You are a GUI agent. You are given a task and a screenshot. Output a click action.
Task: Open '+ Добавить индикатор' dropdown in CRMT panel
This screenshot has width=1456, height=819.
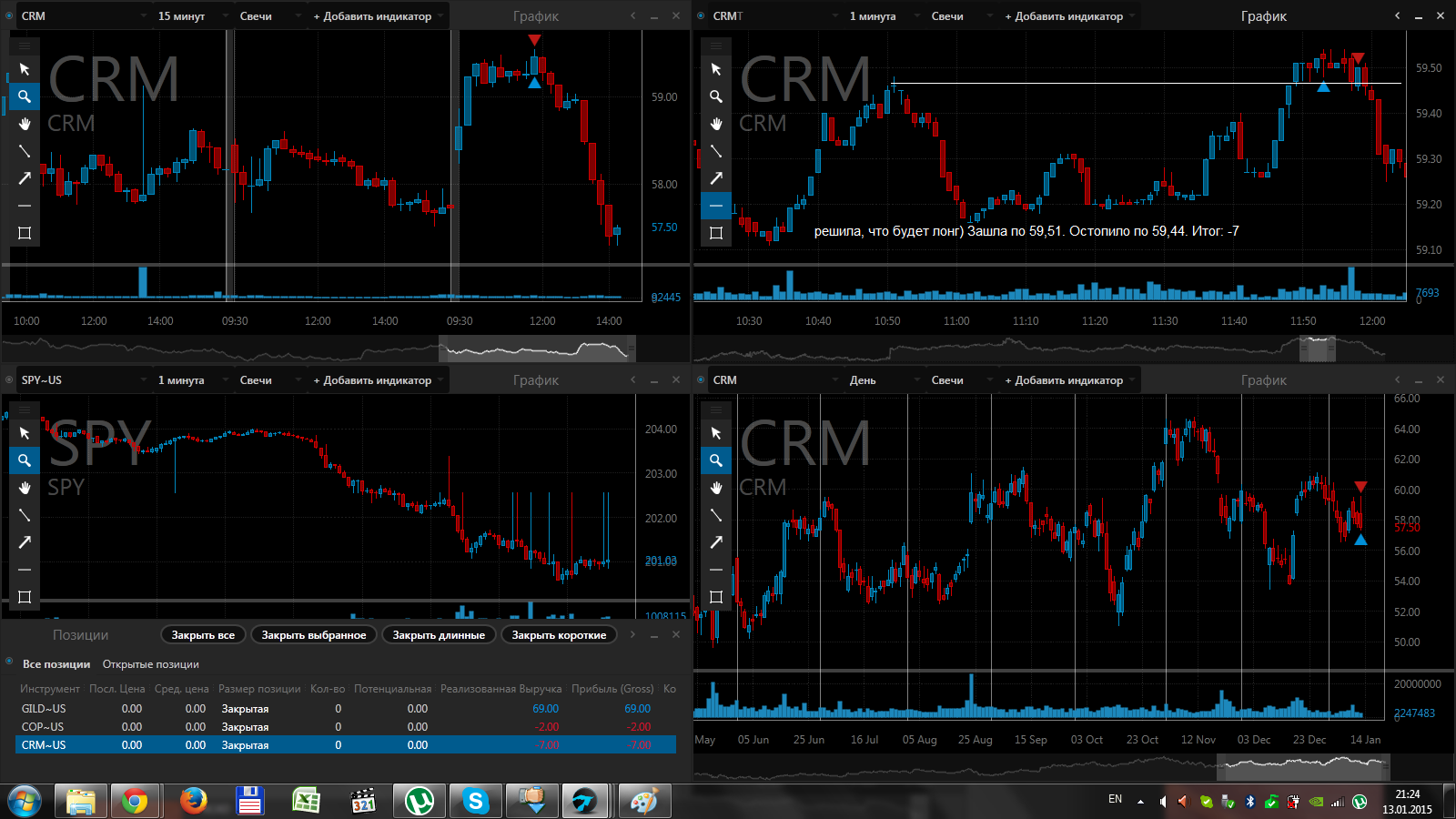1070,16
